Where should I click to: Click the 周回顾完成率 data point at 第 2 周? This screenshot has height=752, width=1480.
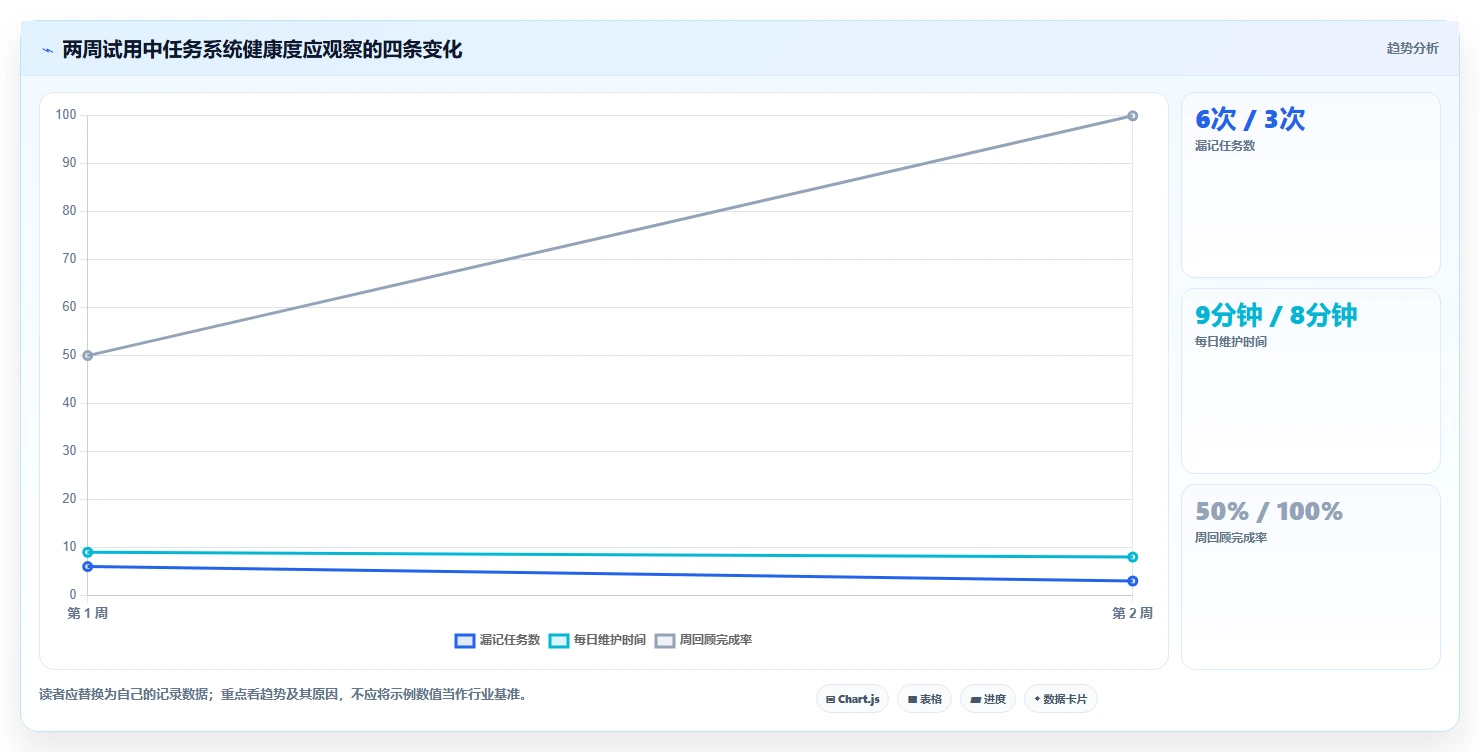pyautogui.click(x=1132, y=116)
